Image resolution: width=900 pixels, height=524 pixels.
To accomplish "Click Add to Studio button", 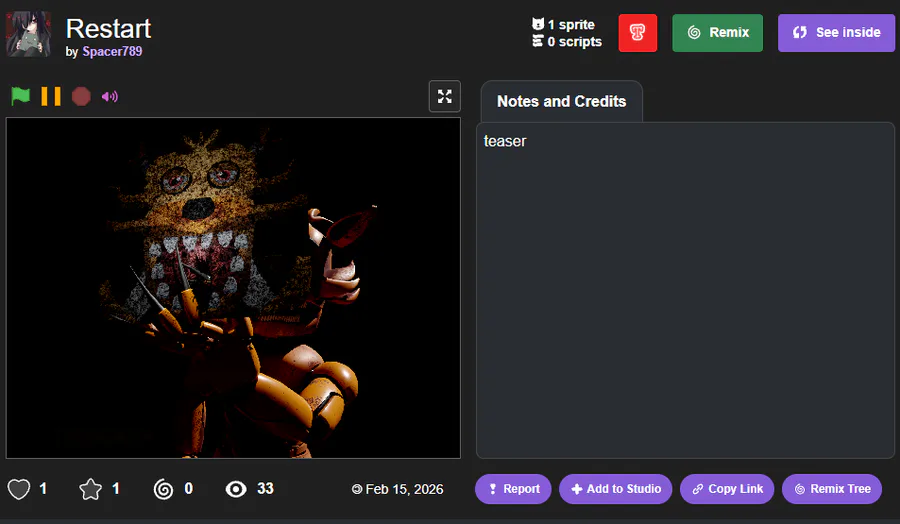I will click(615, 489).
